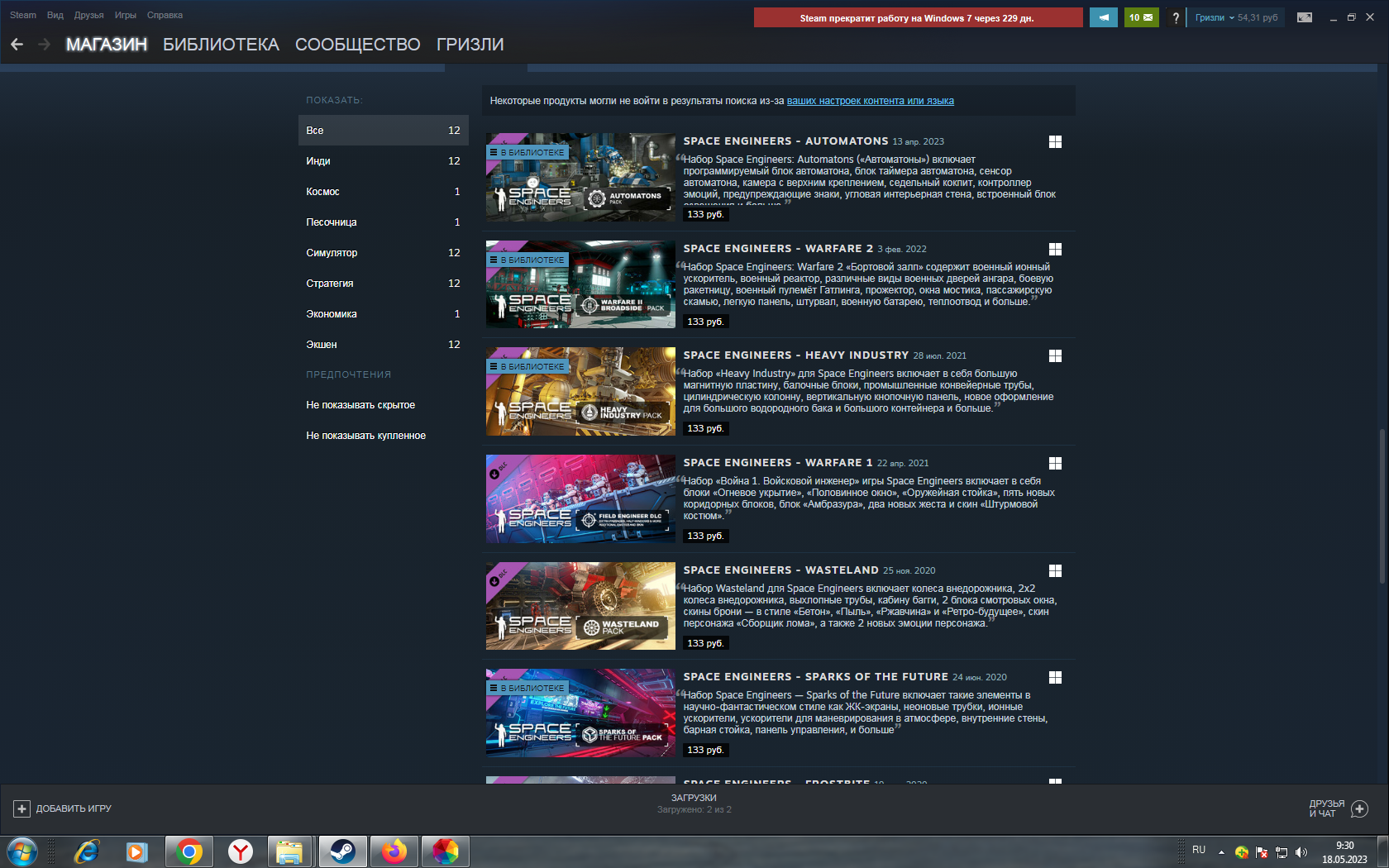Open the Friends and Chat icon
1389x868 pixels.
[x=1359, y=808]
